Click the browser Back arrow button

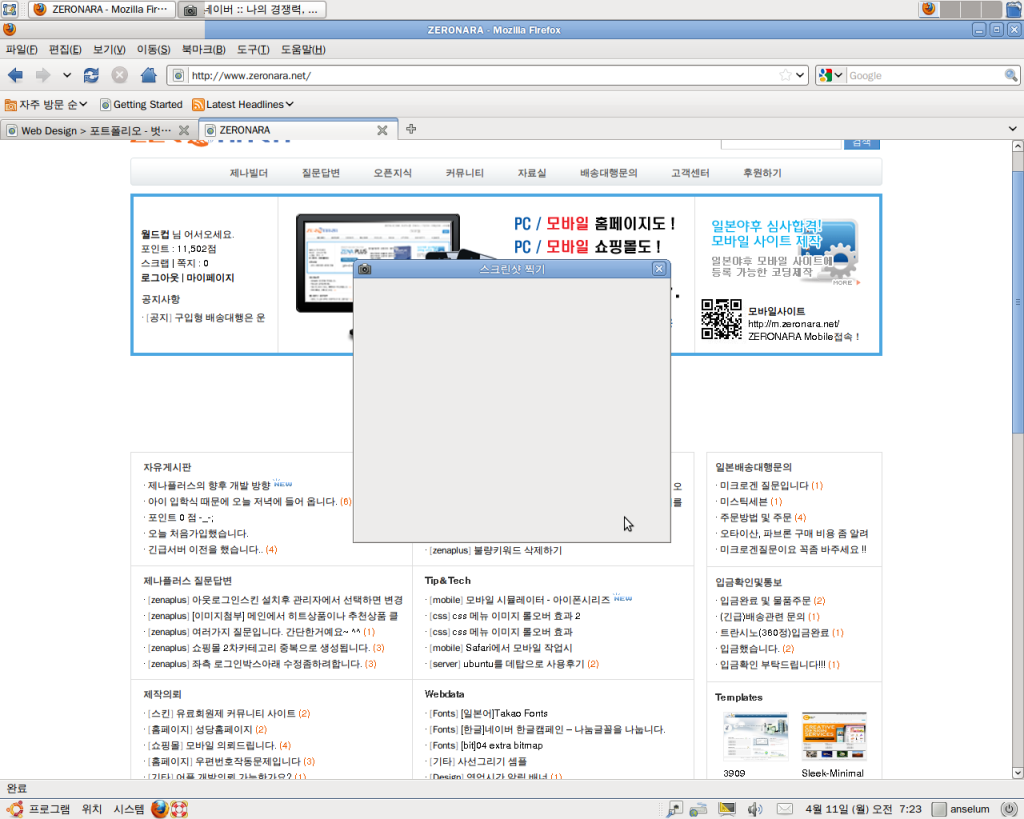tap(15, 75)
